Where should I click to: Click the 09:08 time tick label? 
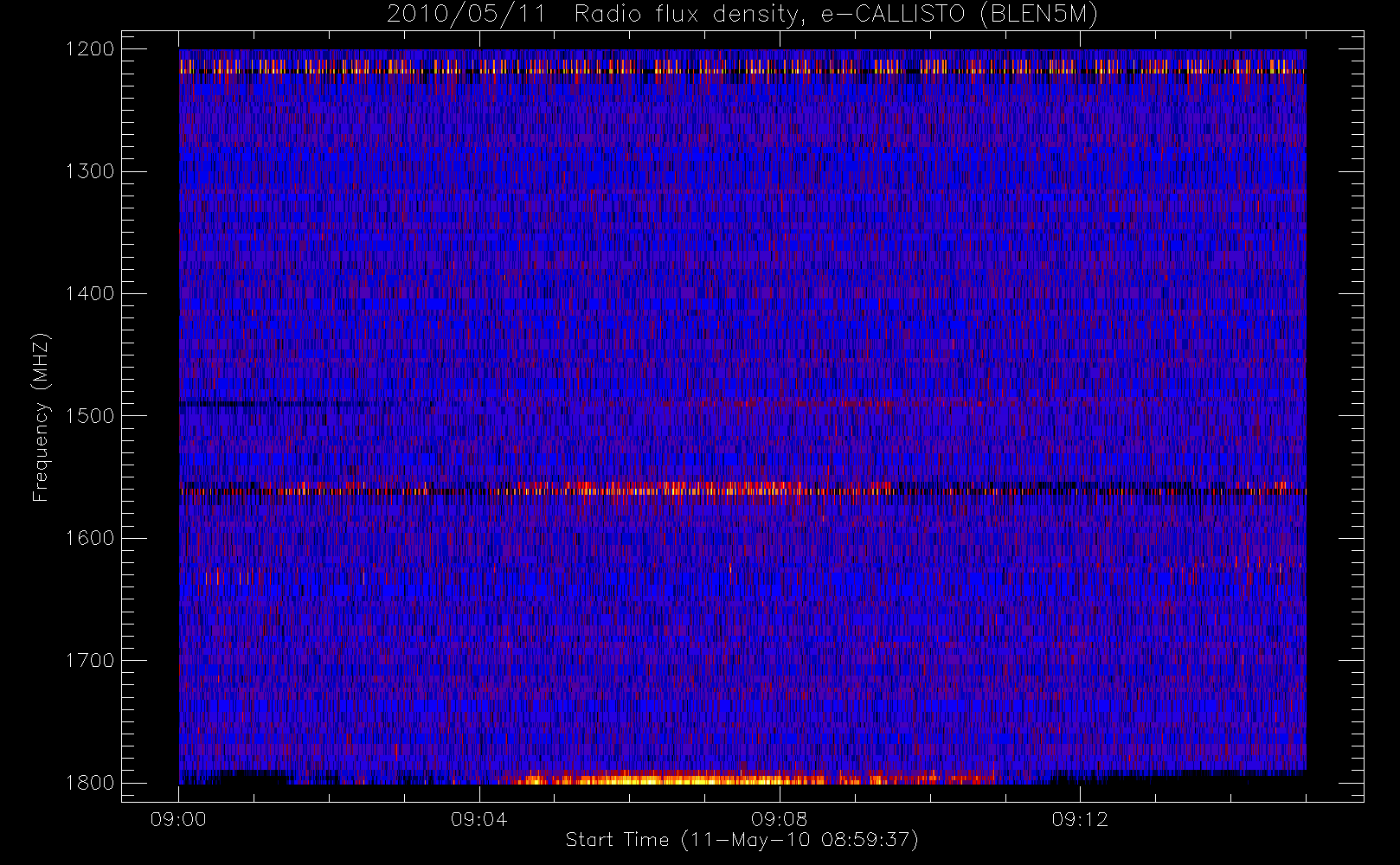(x=779, y=819)
